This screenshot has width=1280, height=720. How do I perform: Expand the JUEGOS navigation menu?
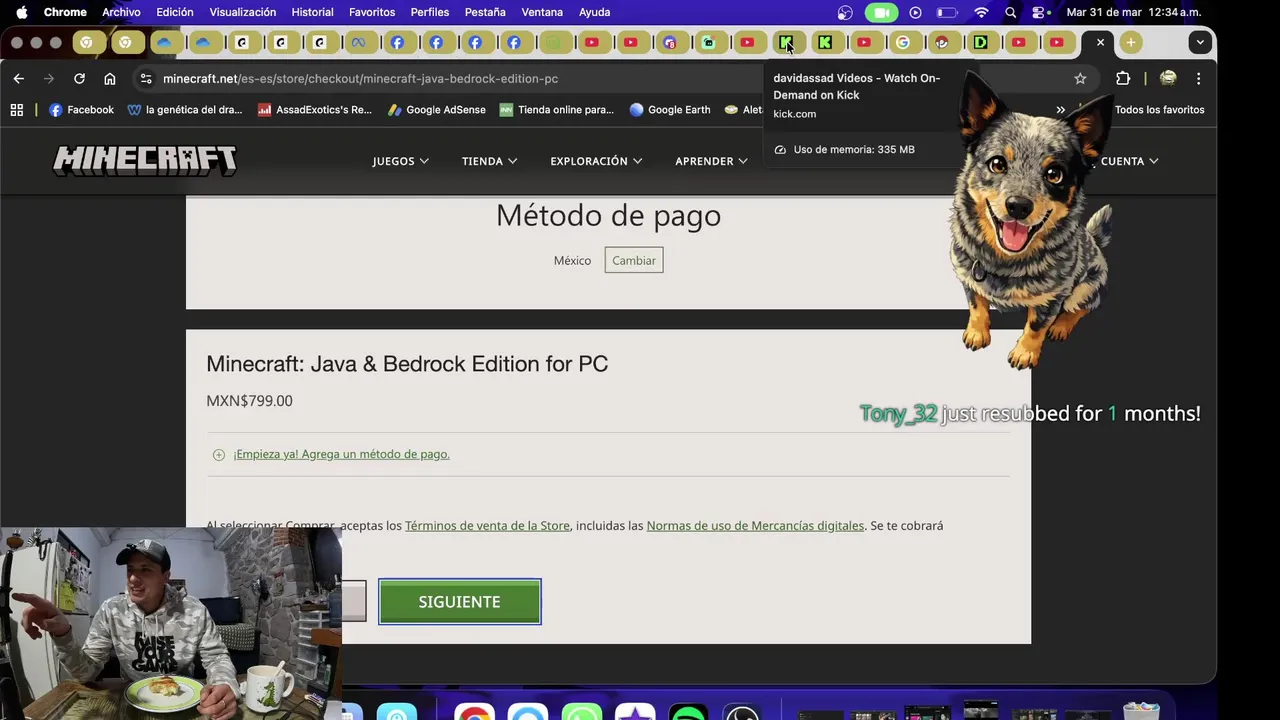[x=400, y=161]
